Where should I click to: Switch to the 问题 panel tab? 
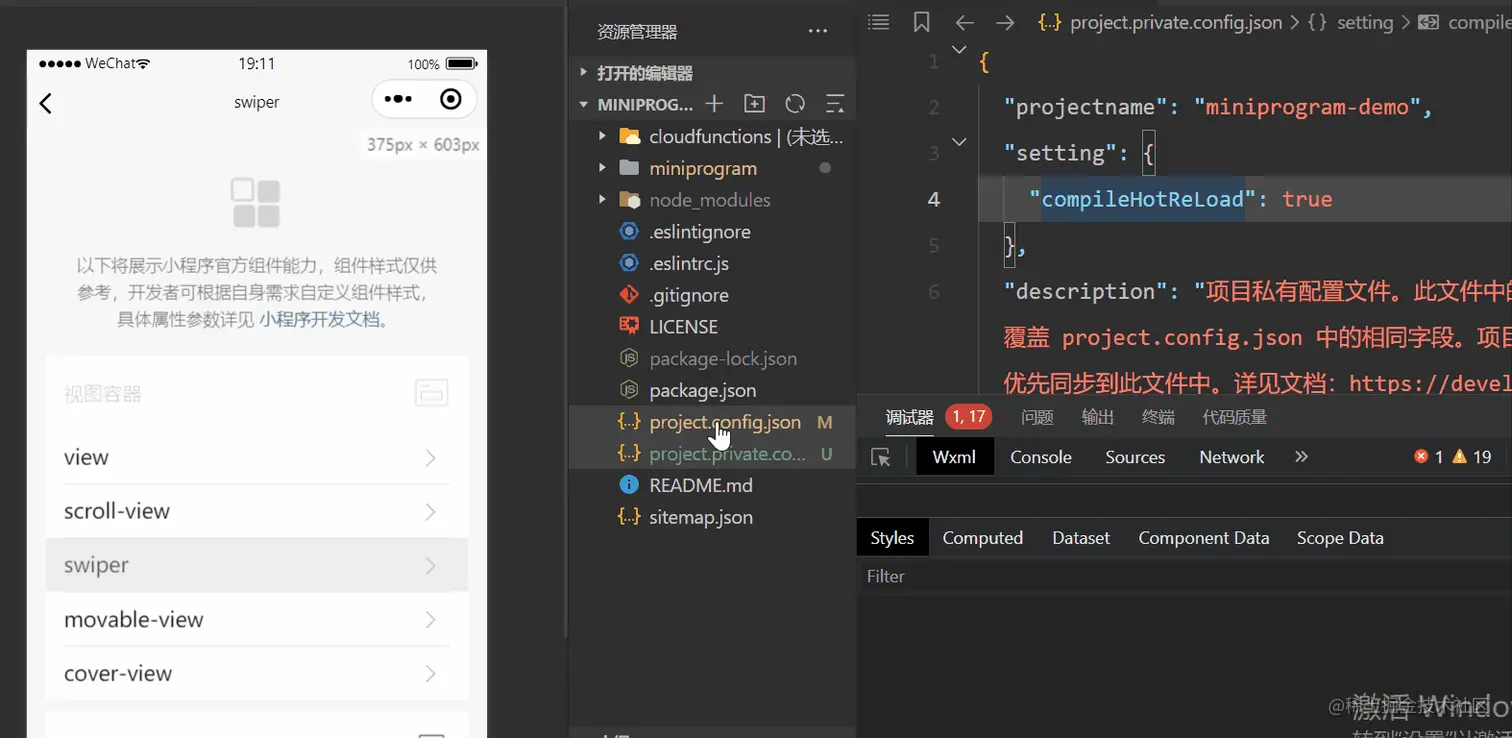(1038, 417)
